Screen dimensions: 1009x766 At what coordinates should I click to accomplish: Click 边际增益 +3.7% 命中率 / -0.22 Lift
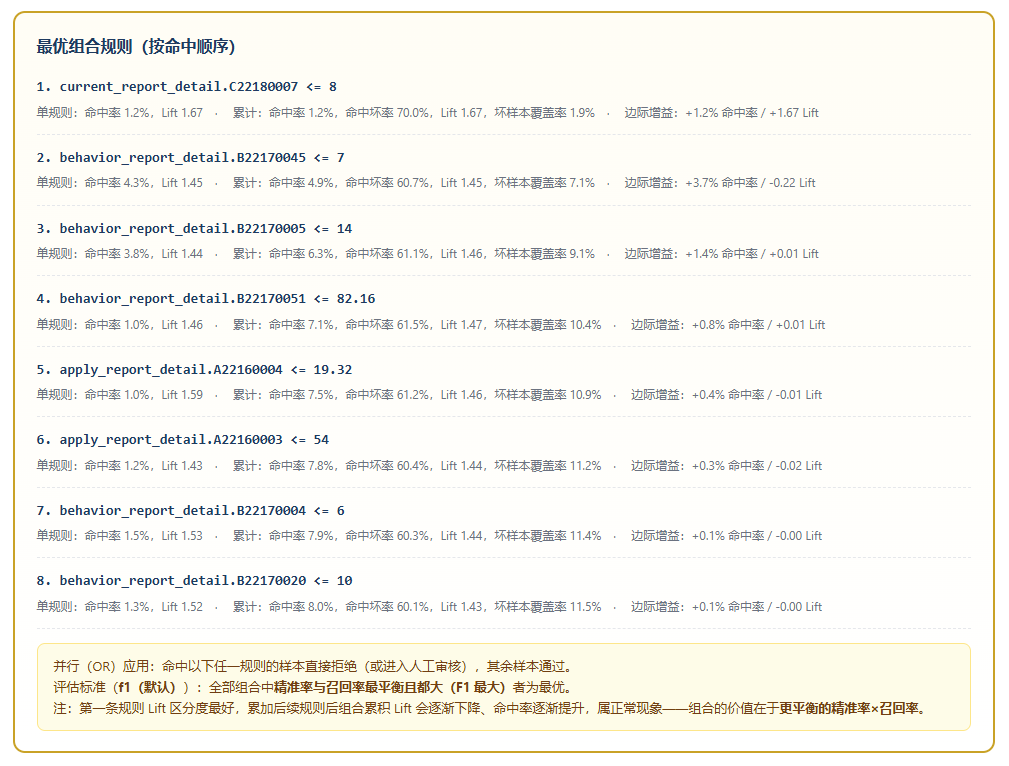[720, 183]
